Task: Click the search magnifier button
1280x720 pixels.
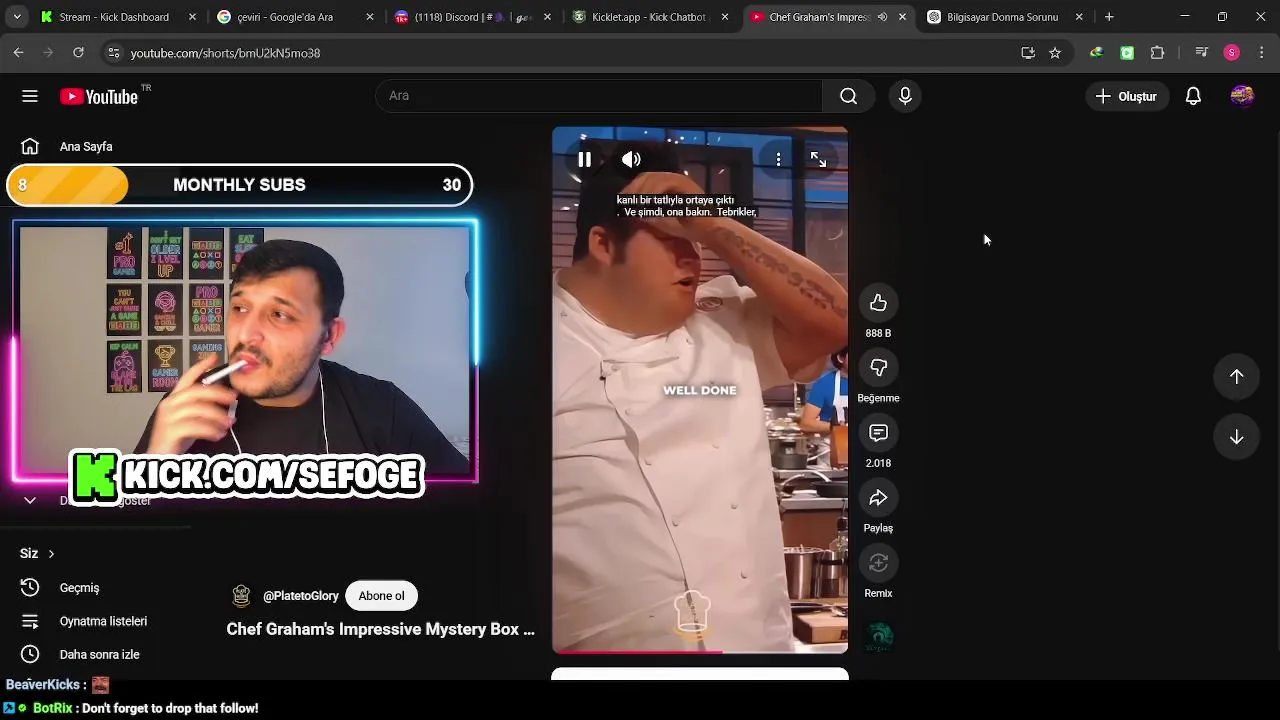Action: (848, 96)
